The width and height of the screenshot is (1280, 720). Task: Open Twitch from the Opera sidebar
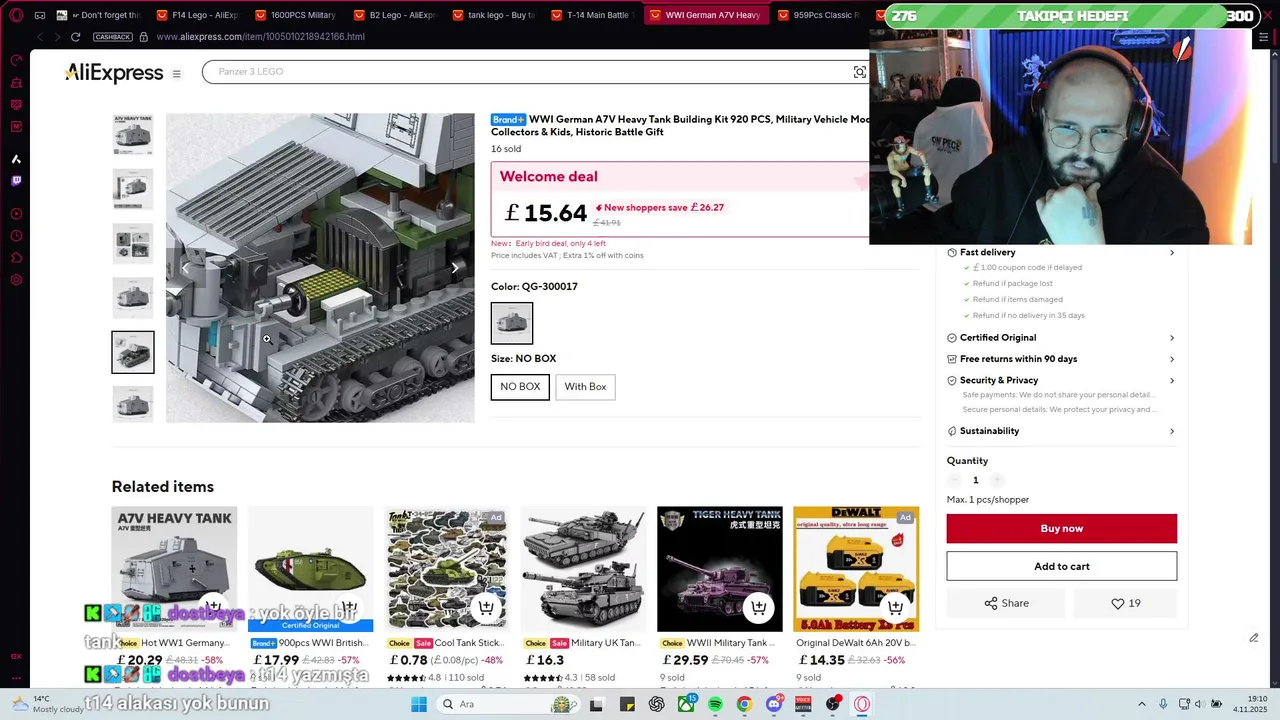16,181
